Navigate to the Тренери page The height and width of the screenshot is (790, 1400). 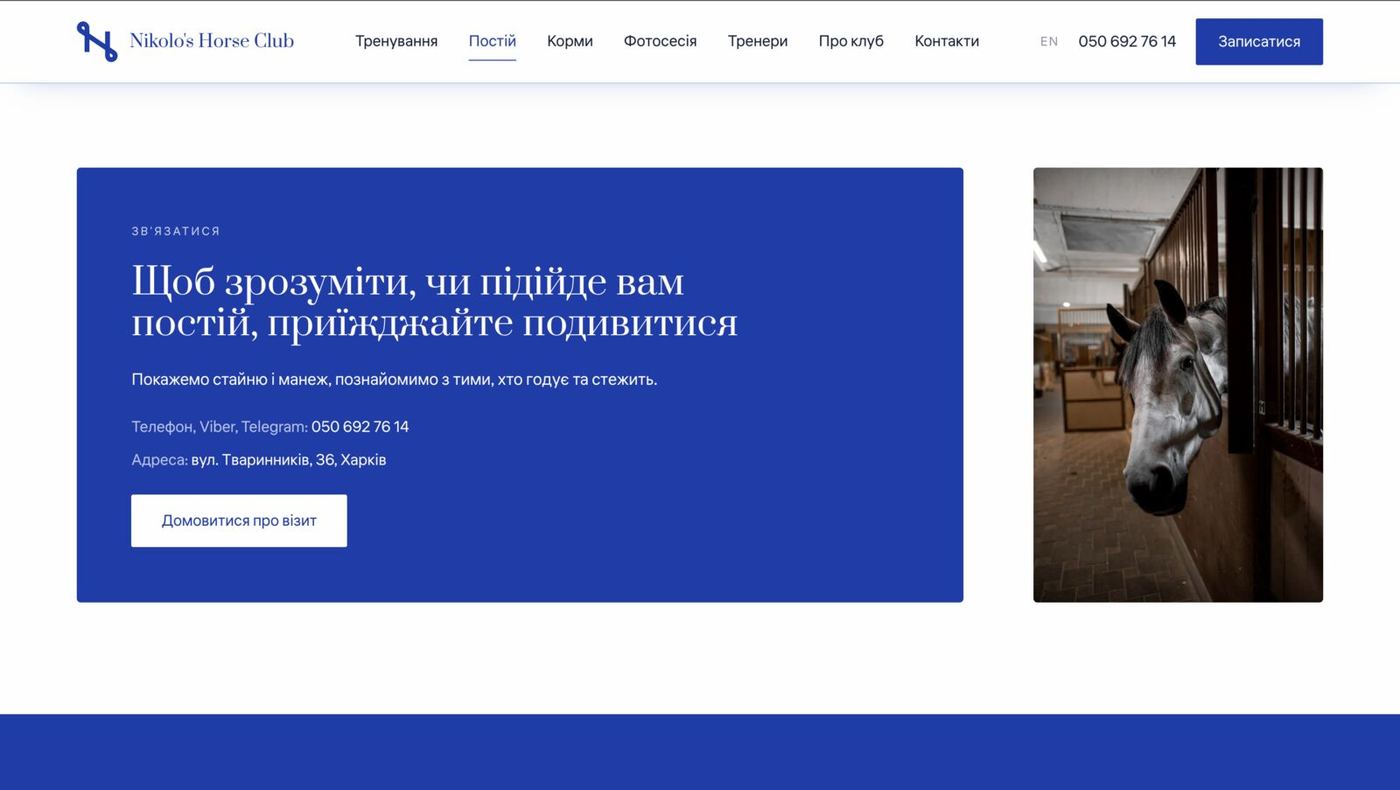pyautogui.click(x=758, y=41)
